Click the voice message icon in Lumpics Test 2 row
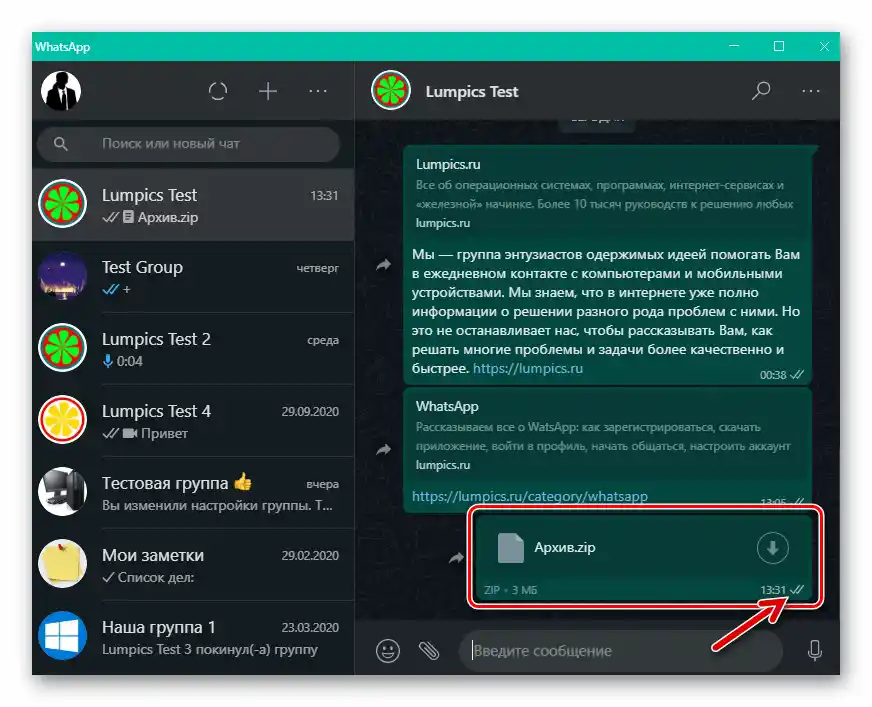Viewport: 872px width, 707px height. click(108, 362)
